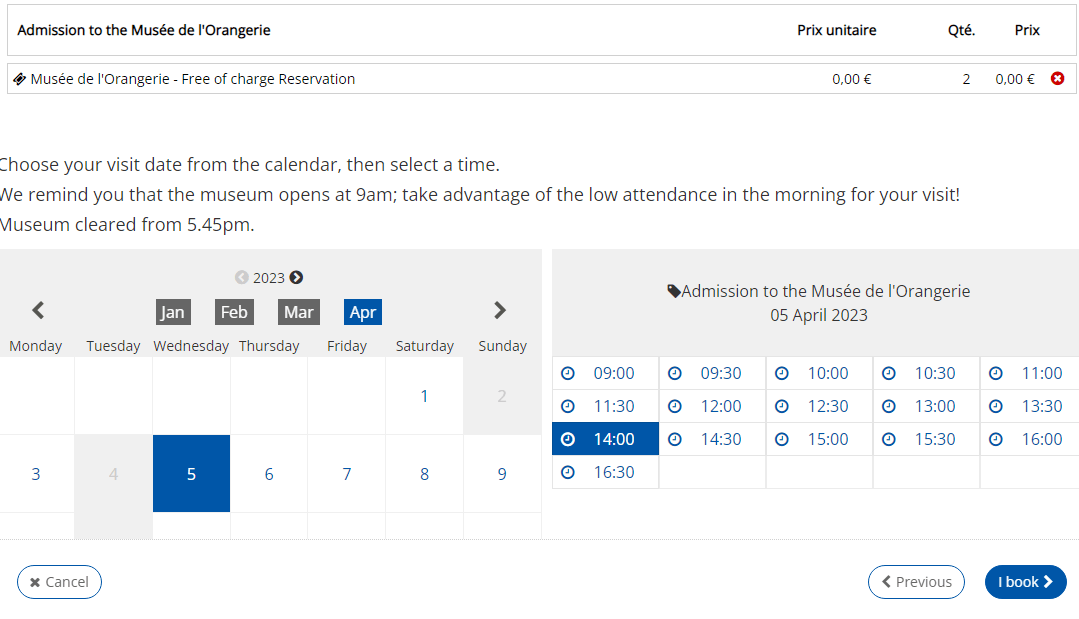Click the ticket icon beside Musée de l'Orangerie

[x=20, y=79]
